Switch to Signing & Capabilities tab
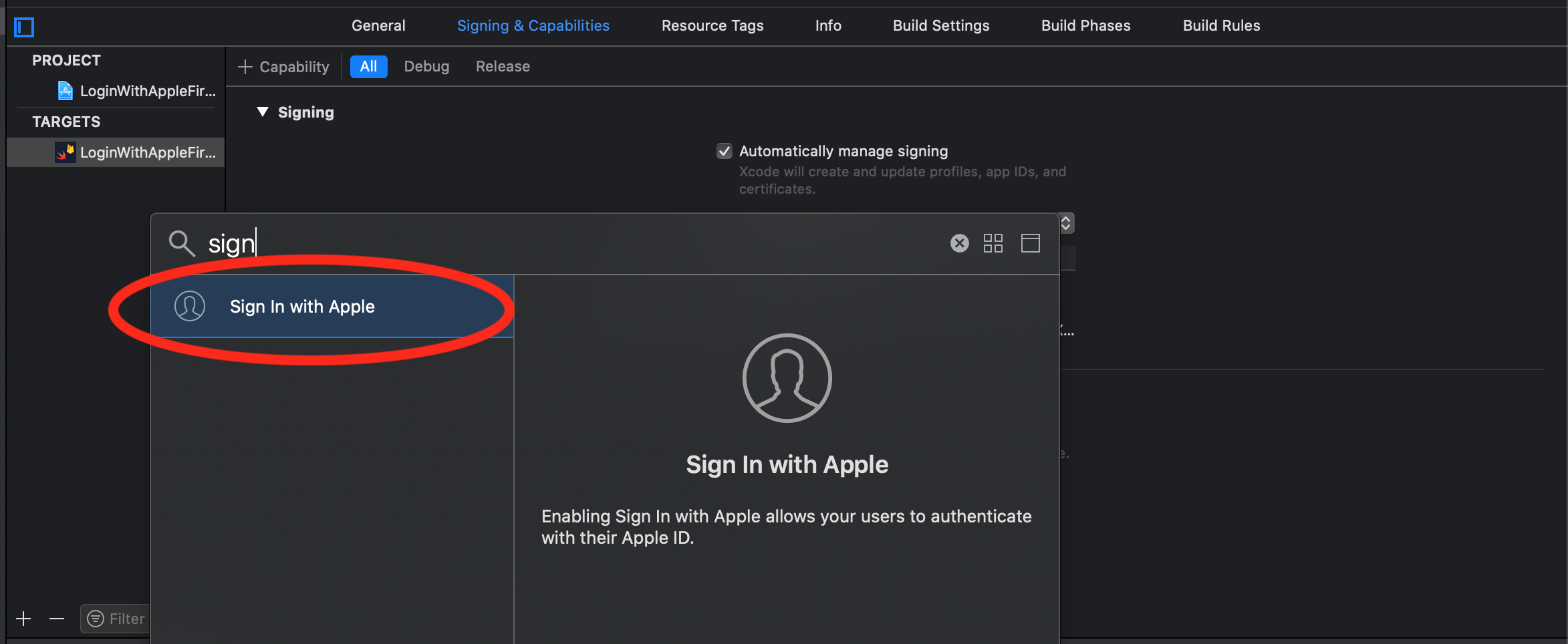Image resolution: width=1568 pixels, height=644 pixels. click(x=533, y=25)
